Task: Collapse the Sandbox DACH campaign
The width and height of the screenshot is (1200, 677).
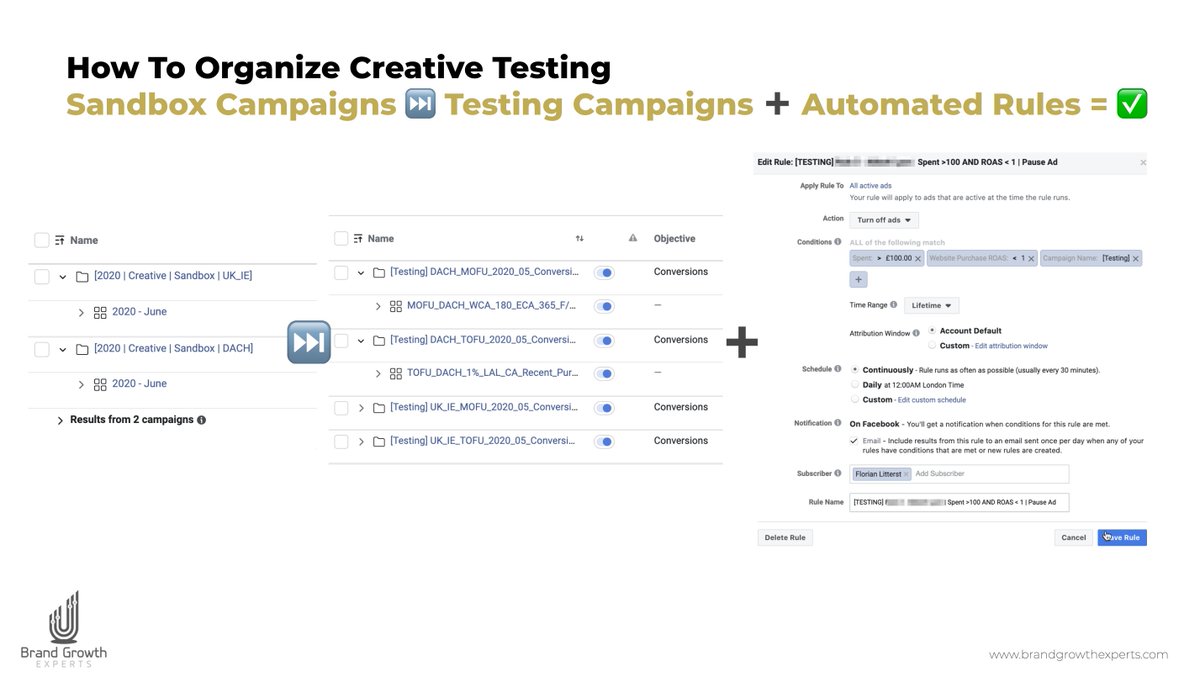Action: pos(63,349)
